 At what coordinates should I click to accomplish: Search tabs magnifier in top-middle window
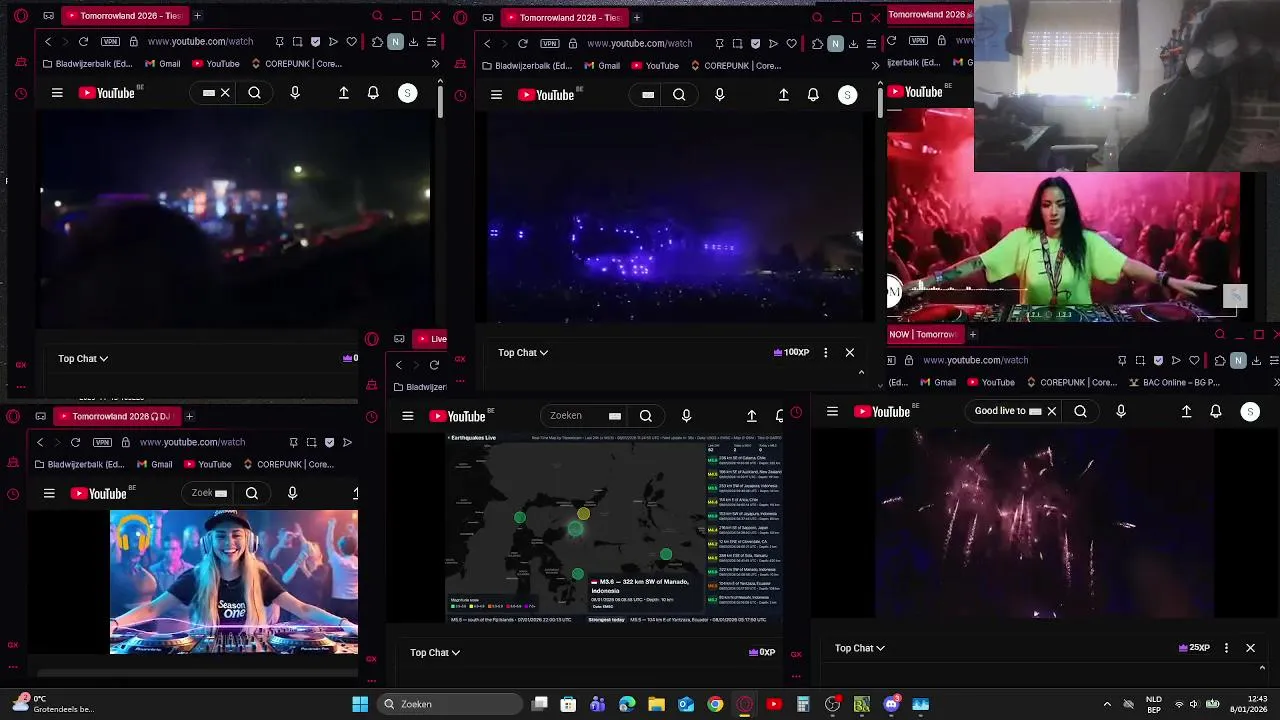[x=817, y=17]
